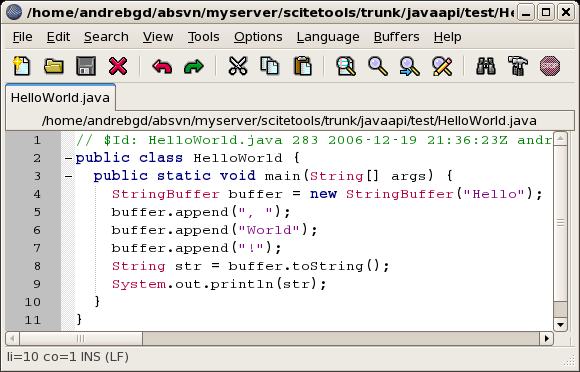Click the new keyword on line 4
Image resolution: width=580 pixels, height=372 pixels.
[x=323, y=195]
